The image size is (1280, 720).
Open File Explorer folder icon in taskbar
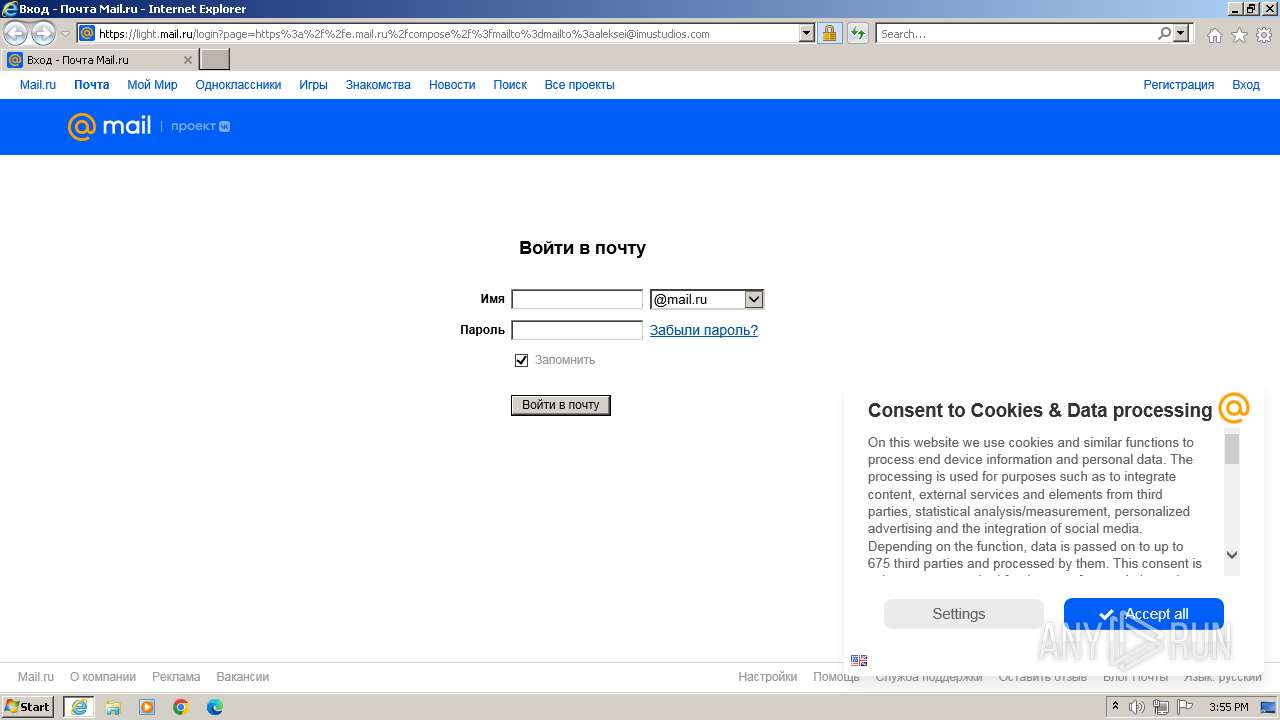pyautogui.click(x=113, y=707)
